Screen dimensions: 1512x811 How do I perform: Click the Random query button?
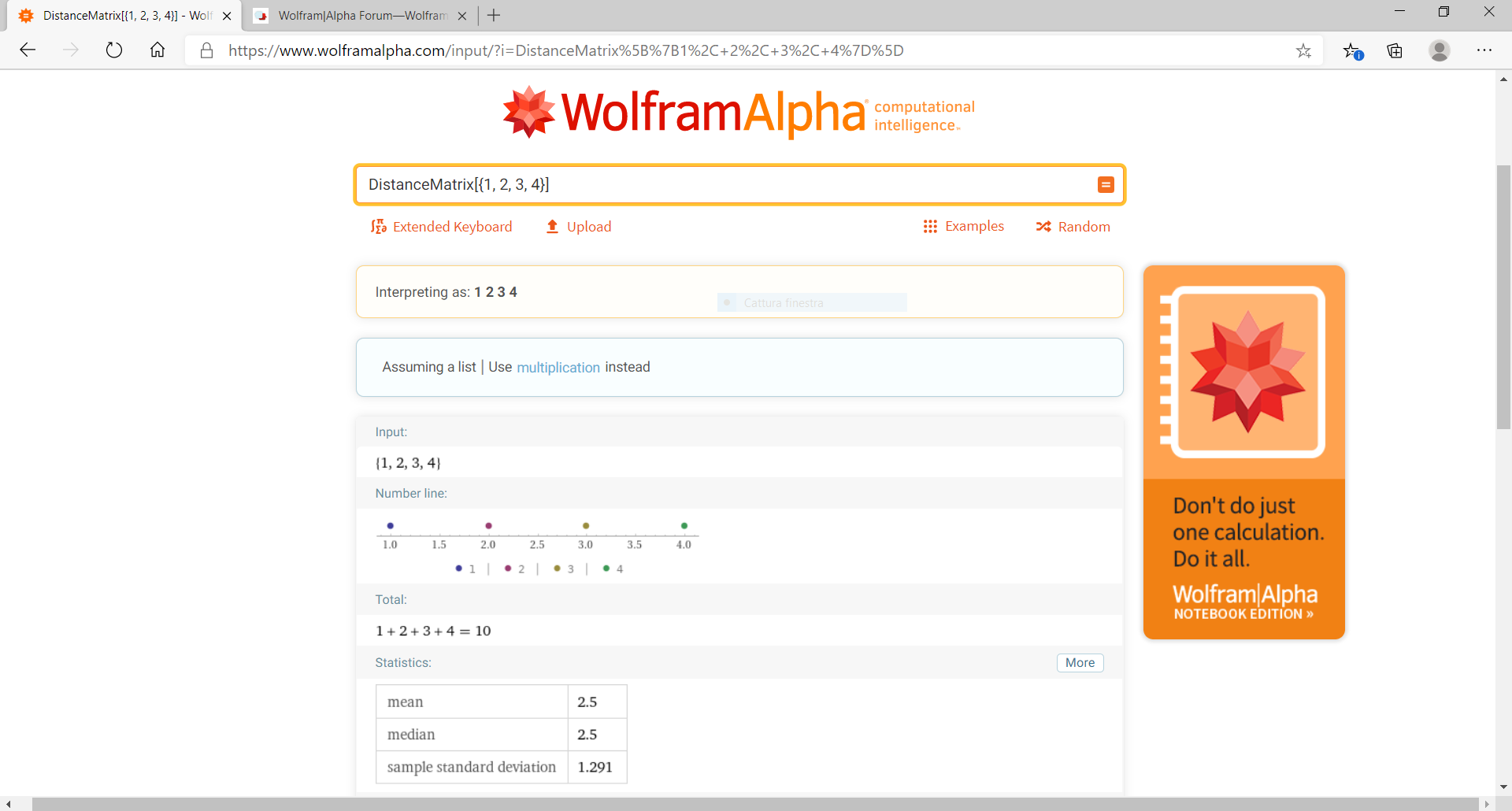click(1073, 227)
